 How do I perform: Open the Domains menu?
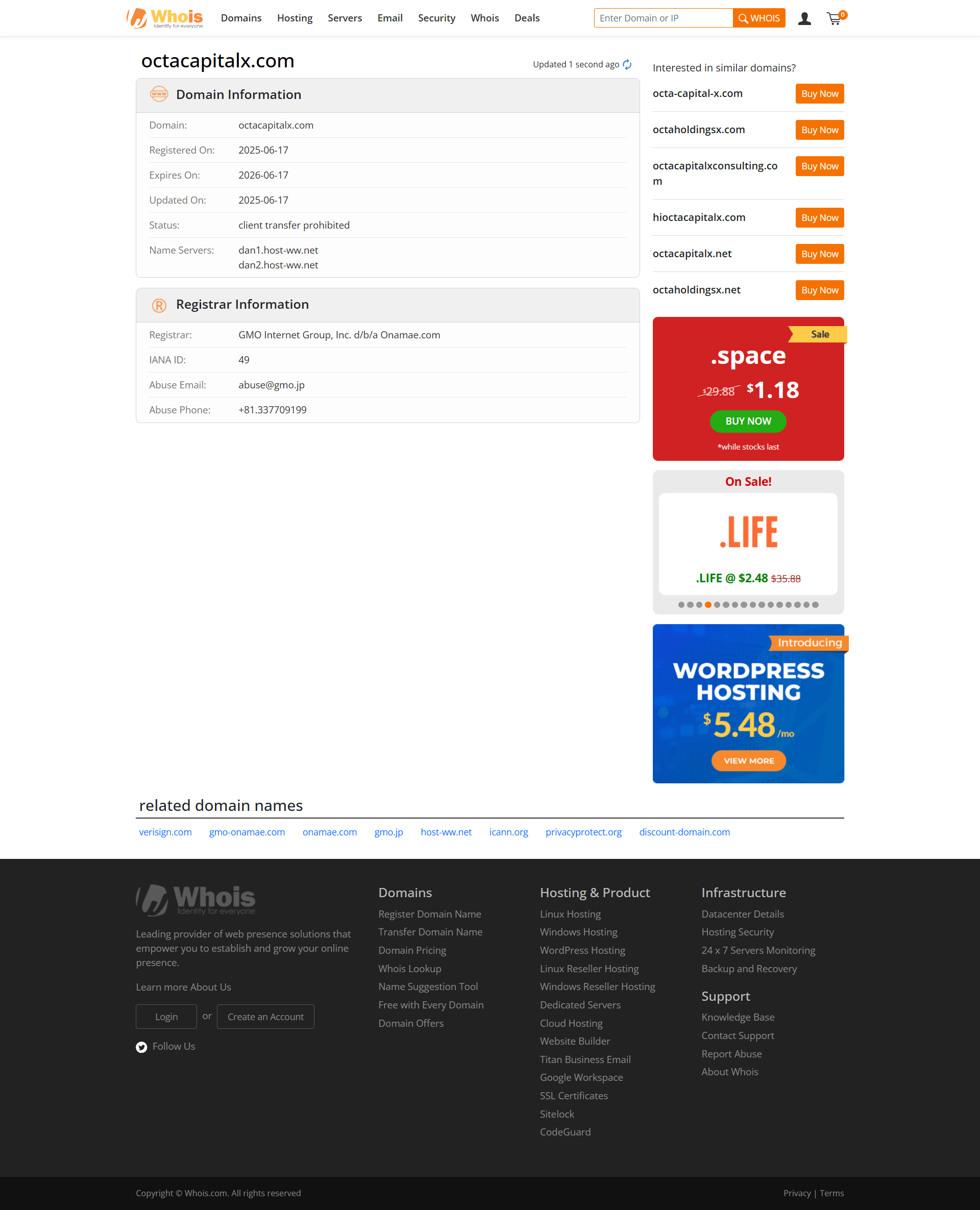(x=241, y=18)
